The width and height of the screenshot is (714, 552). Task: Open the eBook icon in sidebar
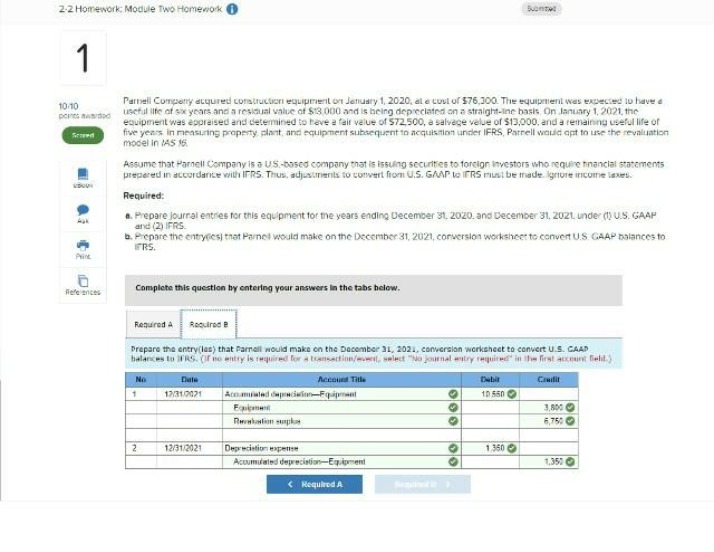pyautogui.click(x=83, y=174)
